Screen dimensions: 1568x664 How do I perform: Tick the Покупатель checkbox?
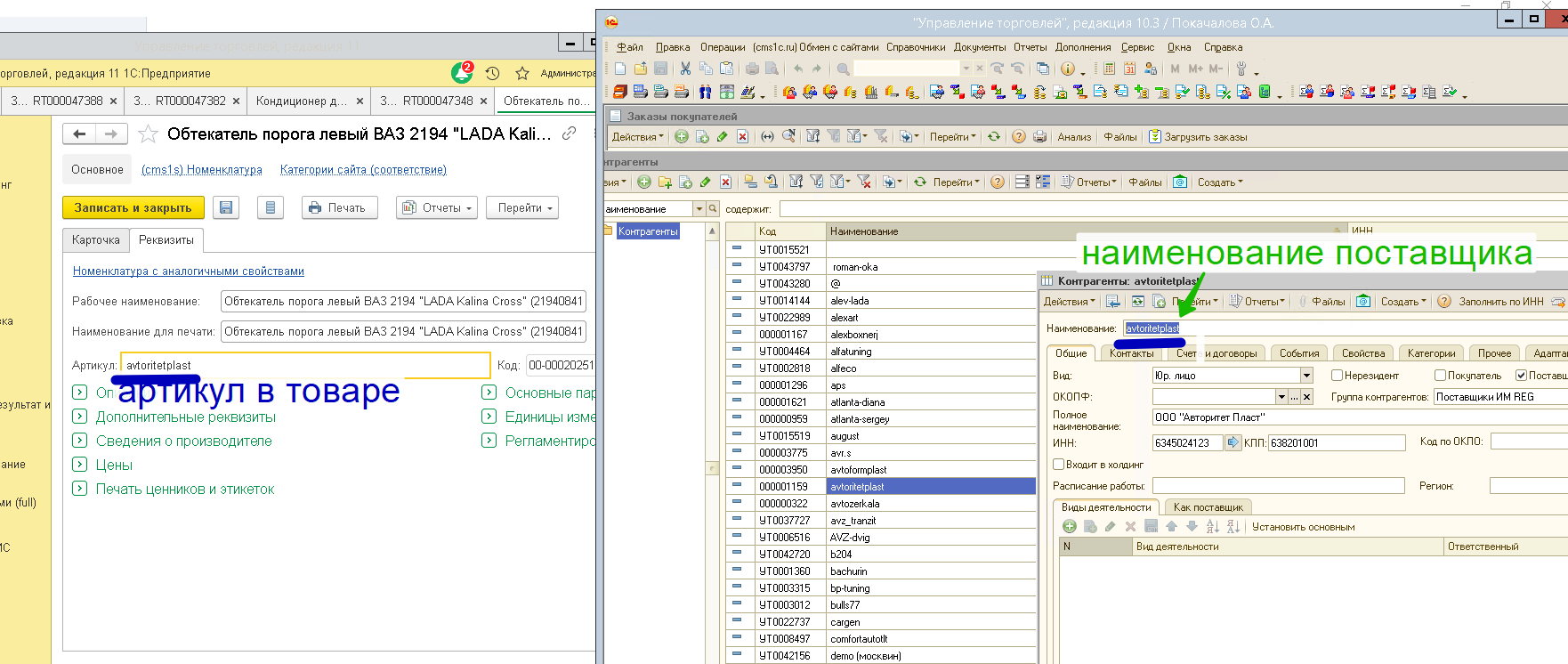tap(1440, 376)
